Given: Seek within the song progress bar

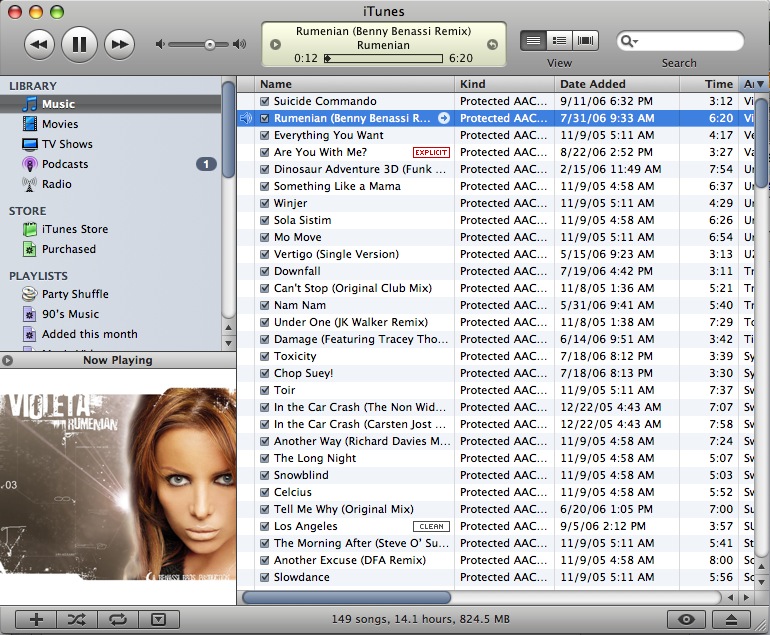Looking at the screenshot, I should [383, 58].
